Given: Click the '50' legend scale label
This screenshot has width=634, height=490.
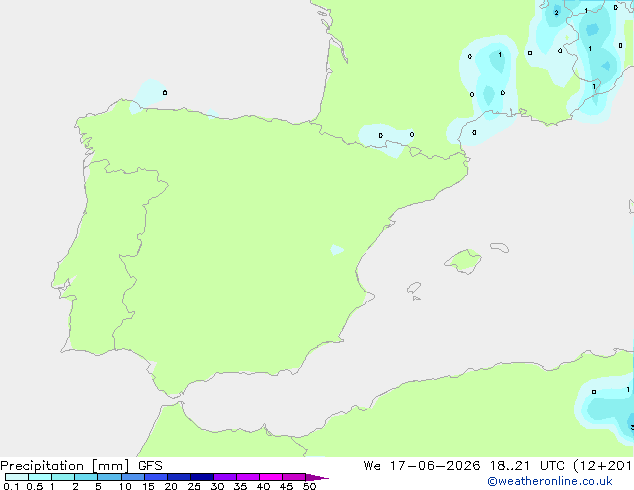Looking at the screenshot, I should (x=309, y=486).
